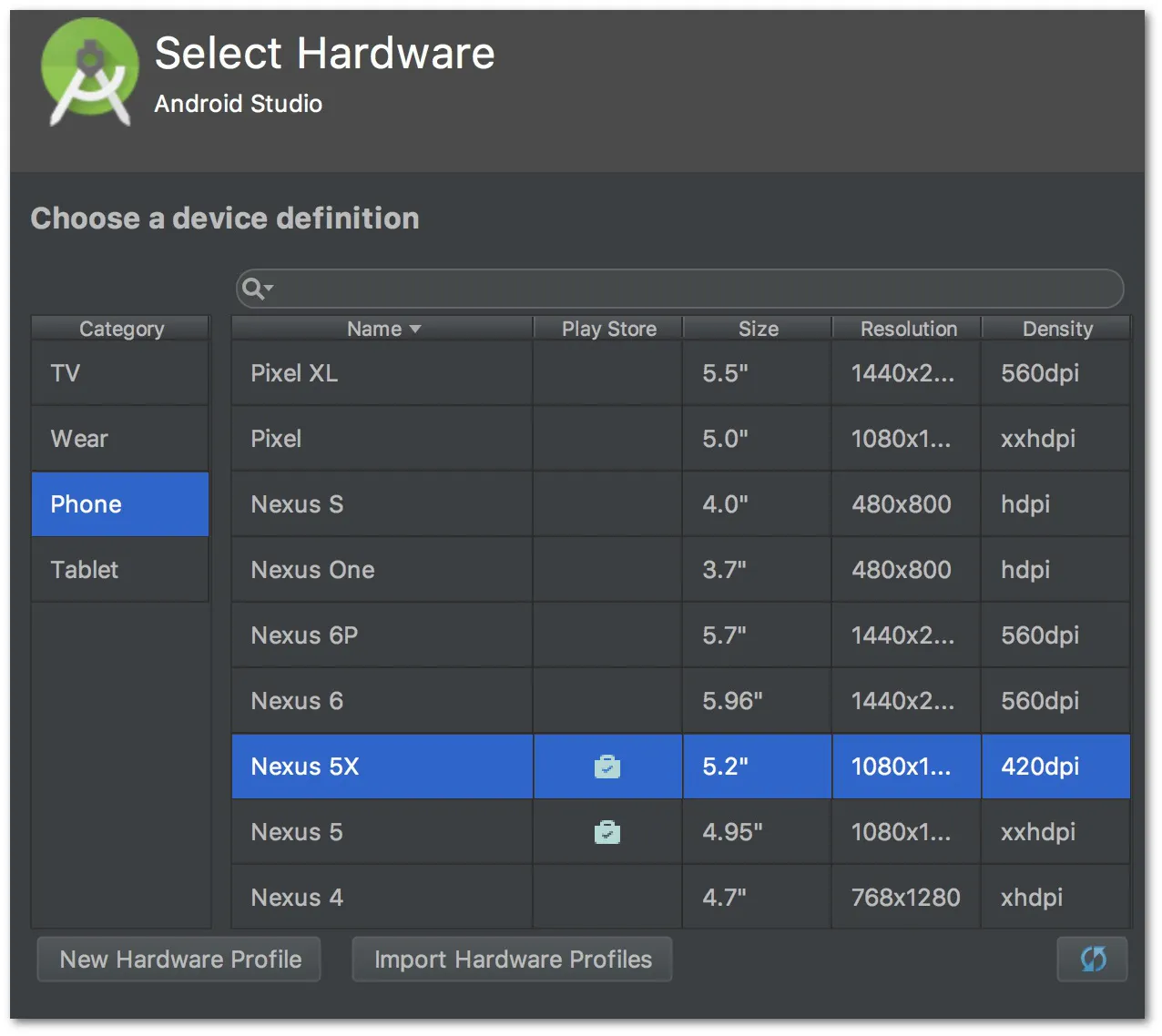The width and height of the screenshot is (1162, 1036).
Task: Click the Play Store icon for Nexus 5
Action: 607,832
